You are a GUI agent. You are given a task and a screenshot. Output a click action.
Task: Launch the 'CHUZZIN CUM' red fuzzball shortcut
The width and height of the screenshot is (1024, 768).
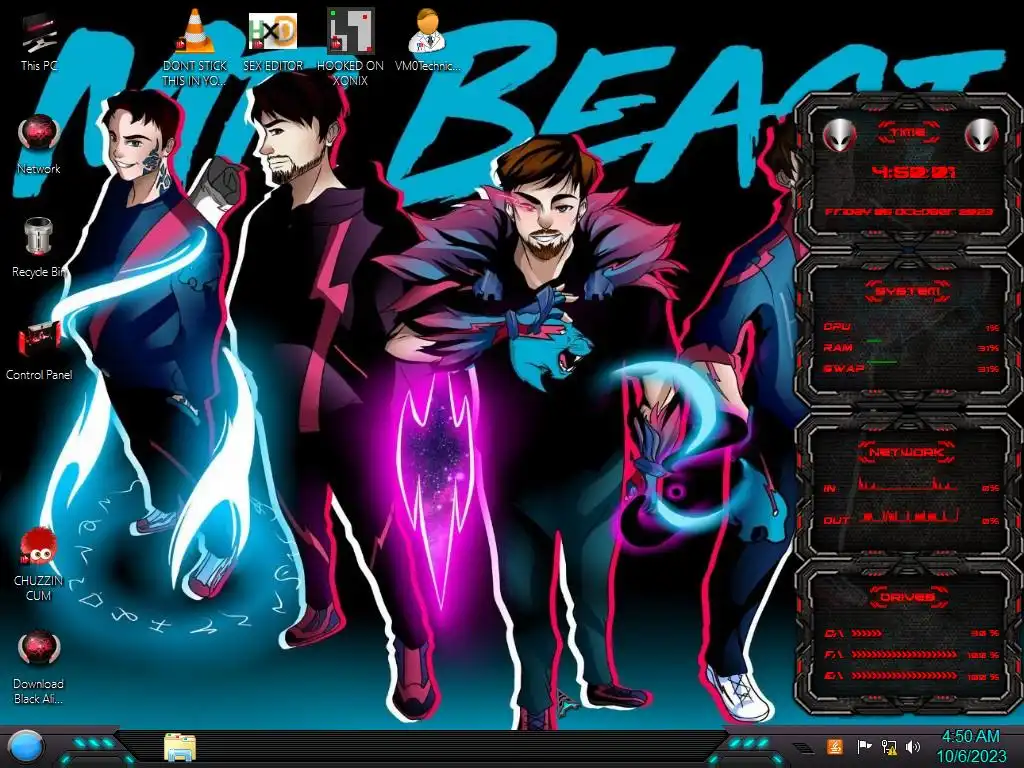click(x=39, y=564)
